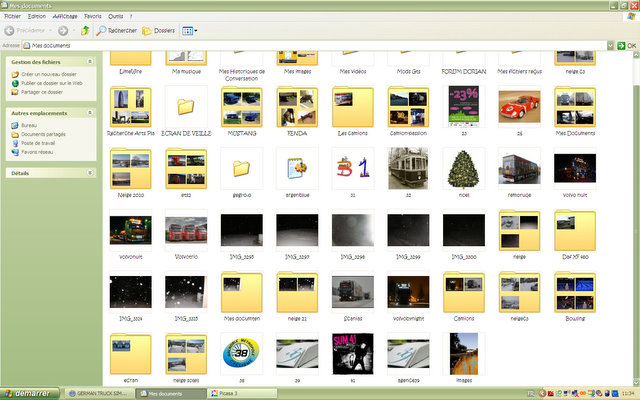The image size is (640, 400).
Task: Select the SUM 41 album cover image
Action: coord(353,353)
